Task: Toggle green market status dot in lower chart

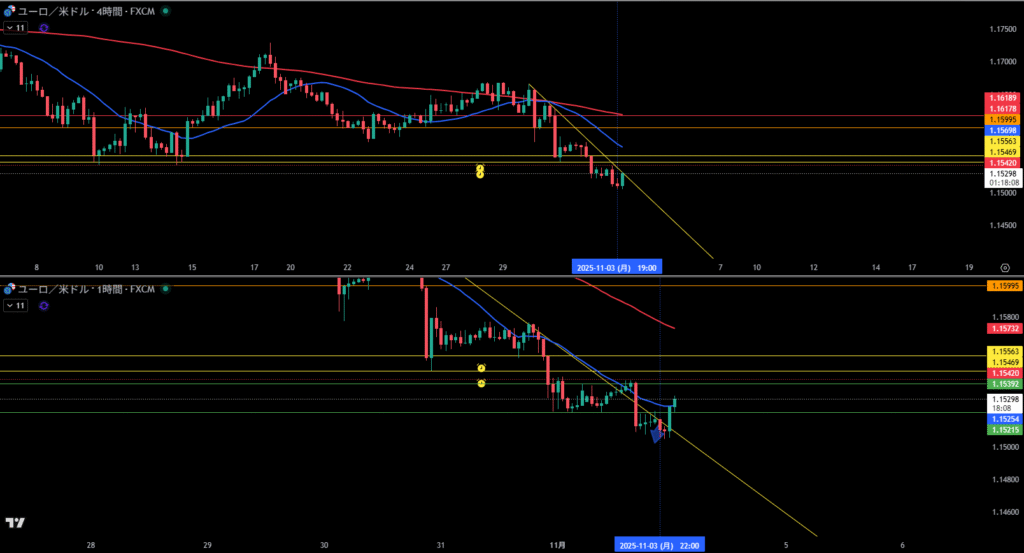Action: coord(165,289)
